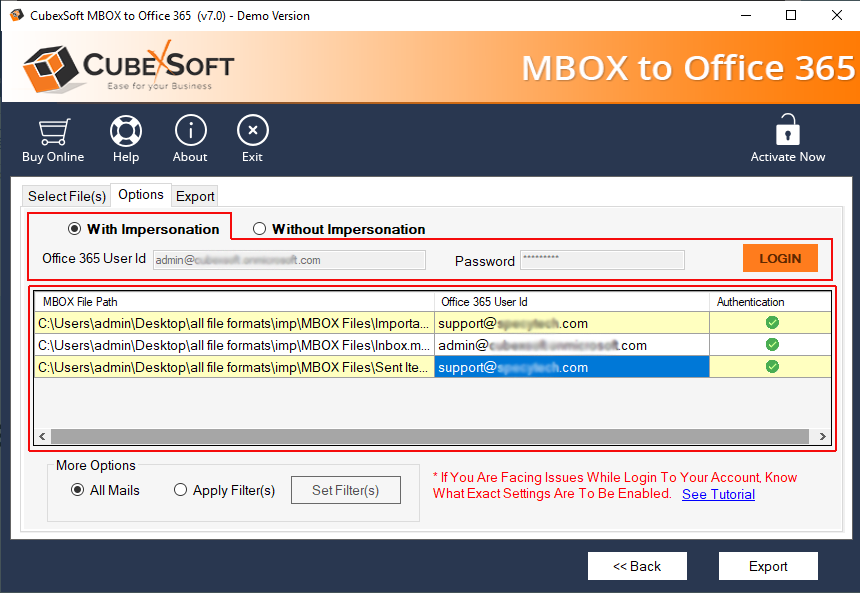Enable the Apply Filter(s) option

[x=181, y=490]
